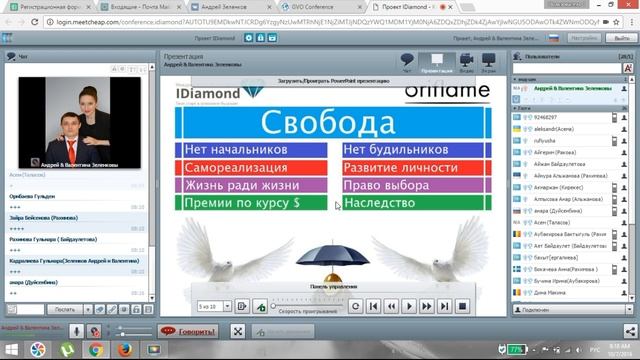
Task: Click phone icon on the rufyusha row
Action: pyautogui.click(x=614, y=141)
